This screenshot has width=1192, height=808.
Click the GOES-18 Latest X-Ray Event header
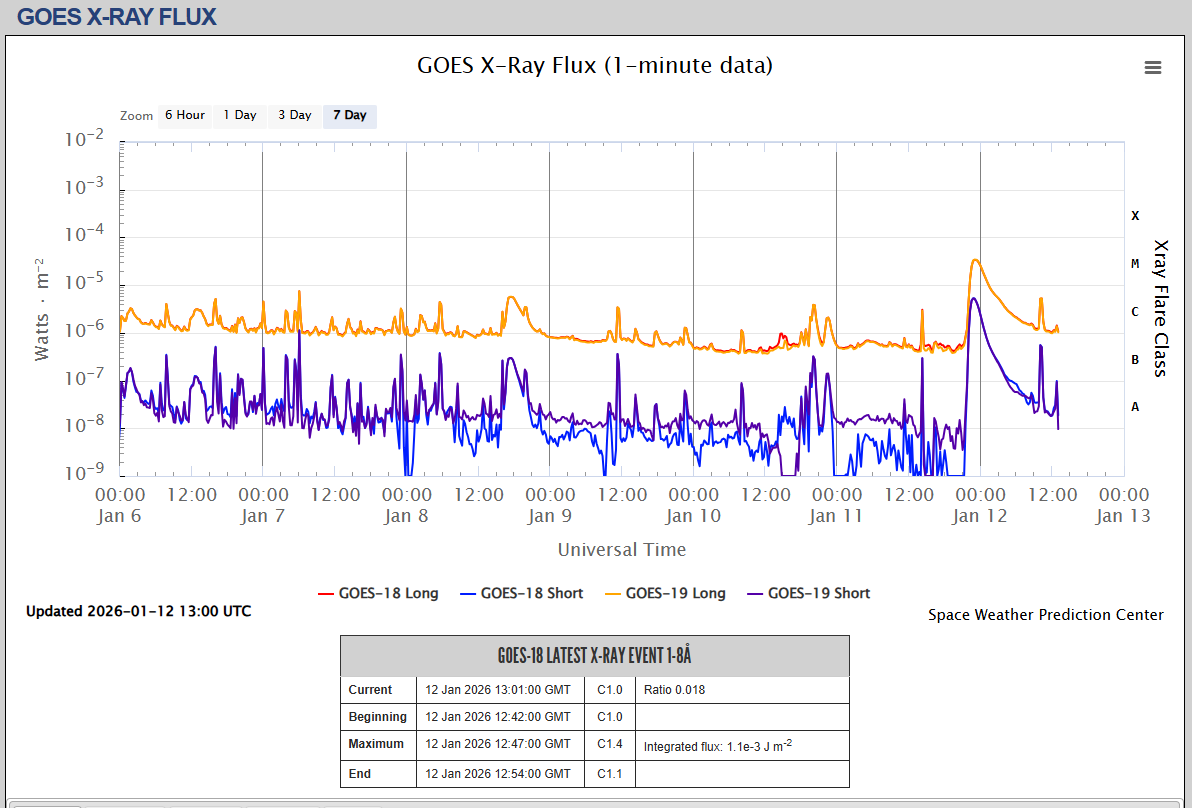(x=594, y=656)
